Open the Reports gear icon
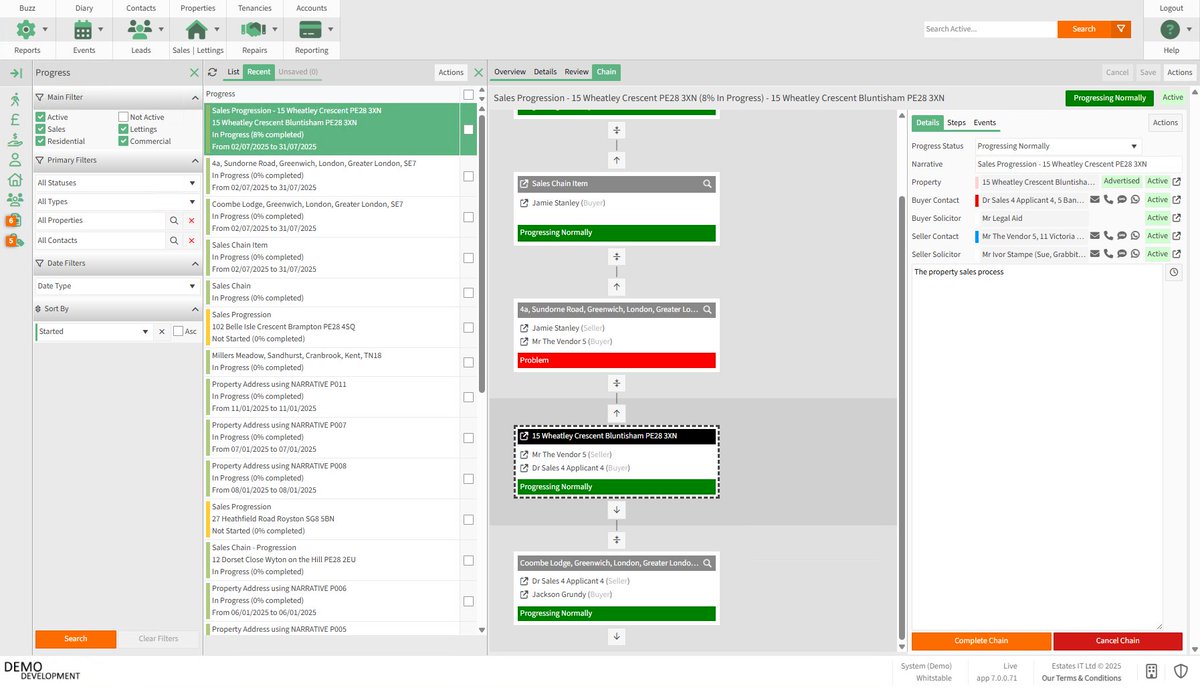The height and width of the screenshot is (688, 1200). (27, 29)
